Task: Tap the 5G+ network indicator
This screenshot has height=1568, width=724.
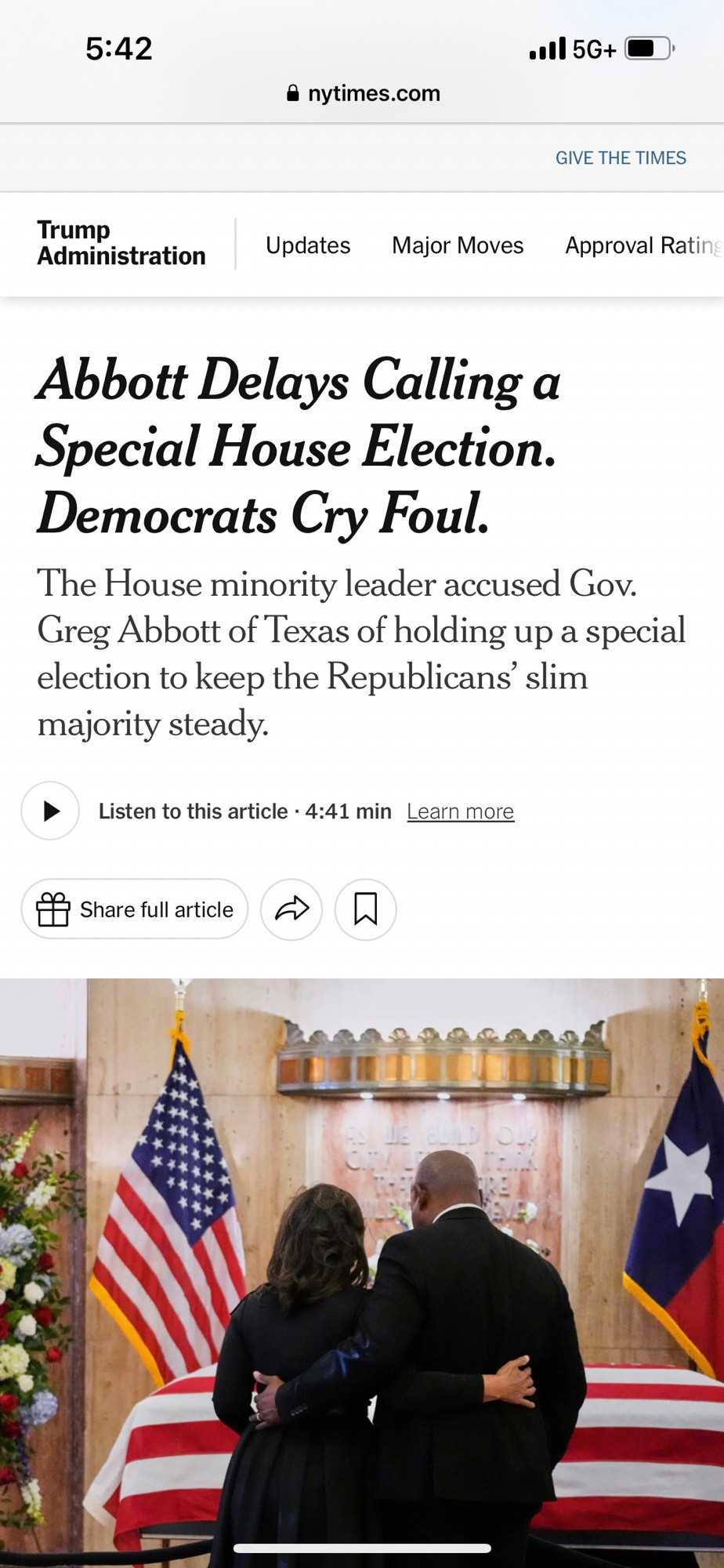Action: pyautogui.click(x=594, y=49)
